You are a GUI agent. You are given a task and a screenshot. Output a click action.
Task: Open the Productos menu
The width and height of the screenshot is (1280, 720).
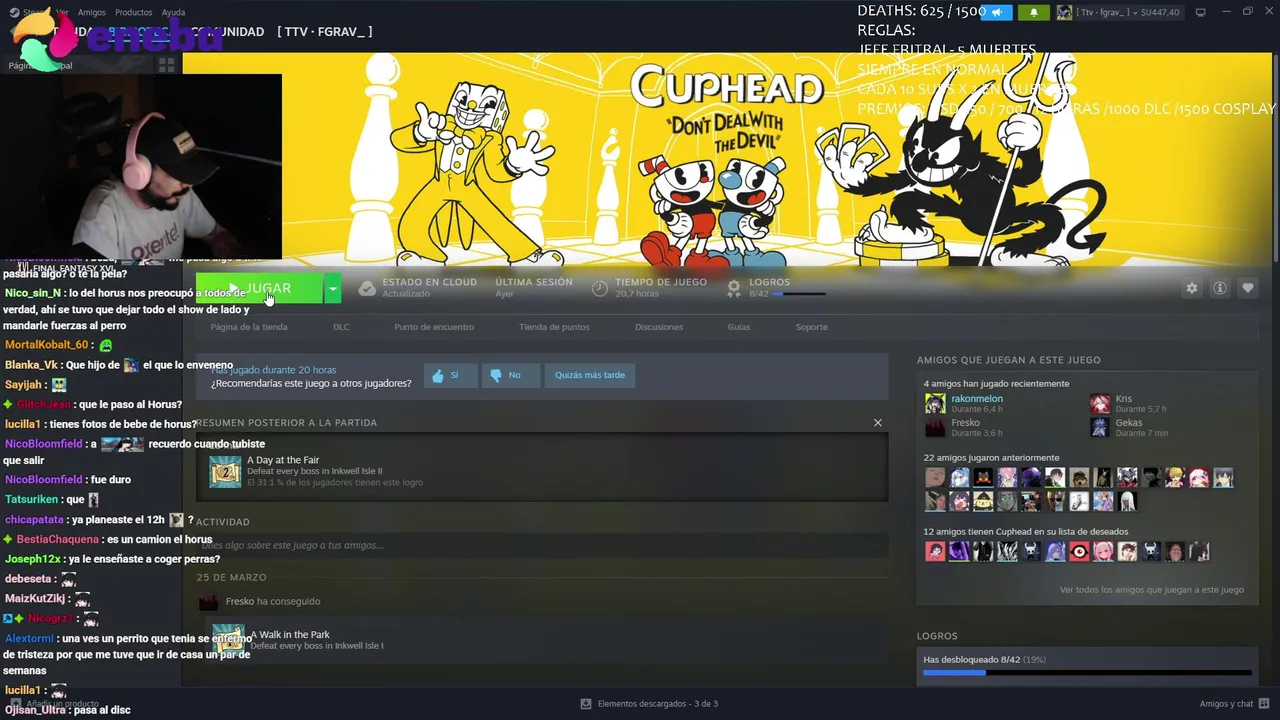tap(134, 12)
